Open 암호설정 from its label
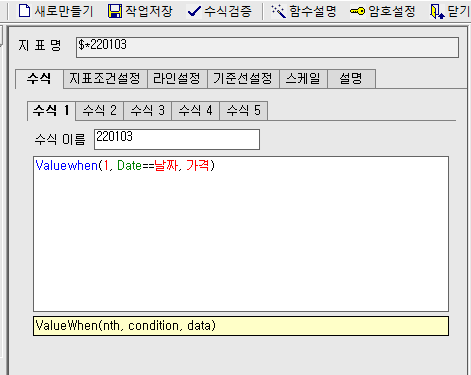The height and width of the screenshot is (375, 471). coord(392,11)
